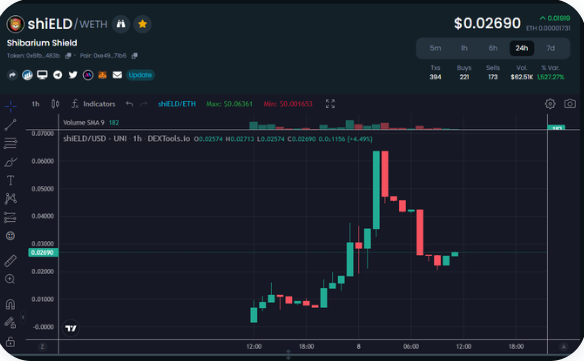Click the shiELD/USD · UNI chart title

point(127,139)
